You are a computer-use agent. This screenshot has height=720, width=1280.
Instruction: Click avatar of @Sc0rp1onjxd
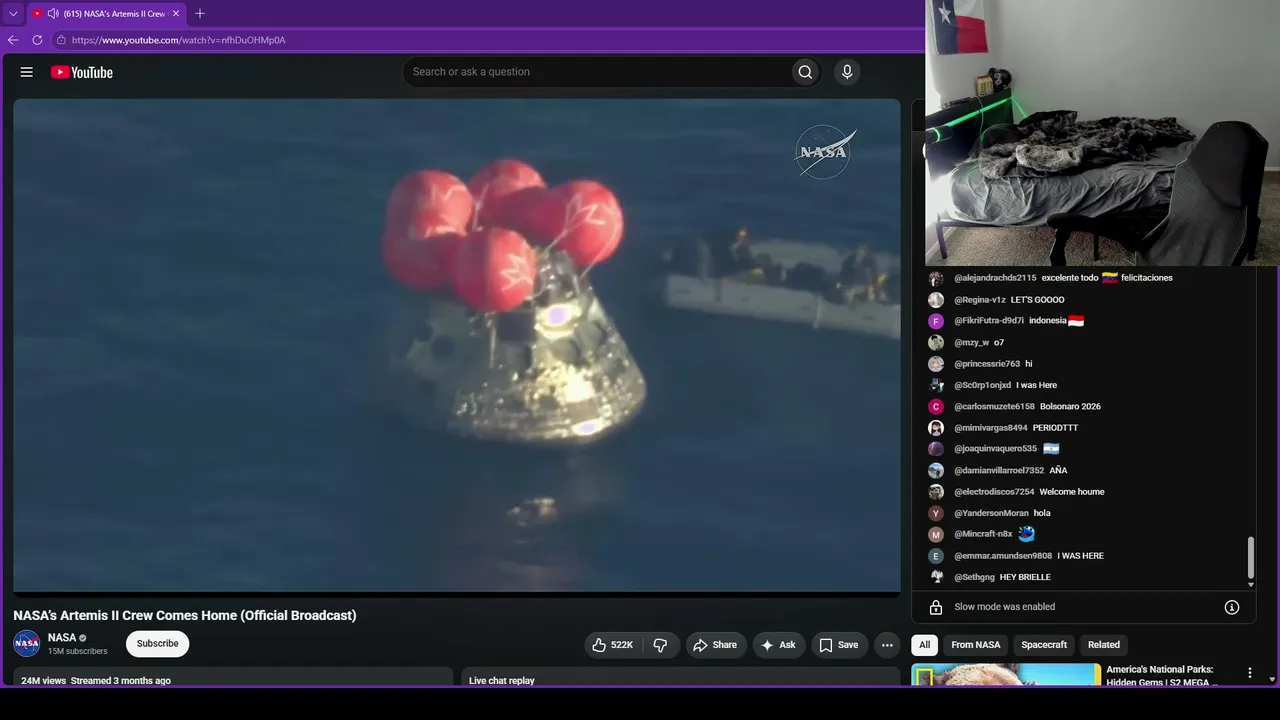coord(936,385)
